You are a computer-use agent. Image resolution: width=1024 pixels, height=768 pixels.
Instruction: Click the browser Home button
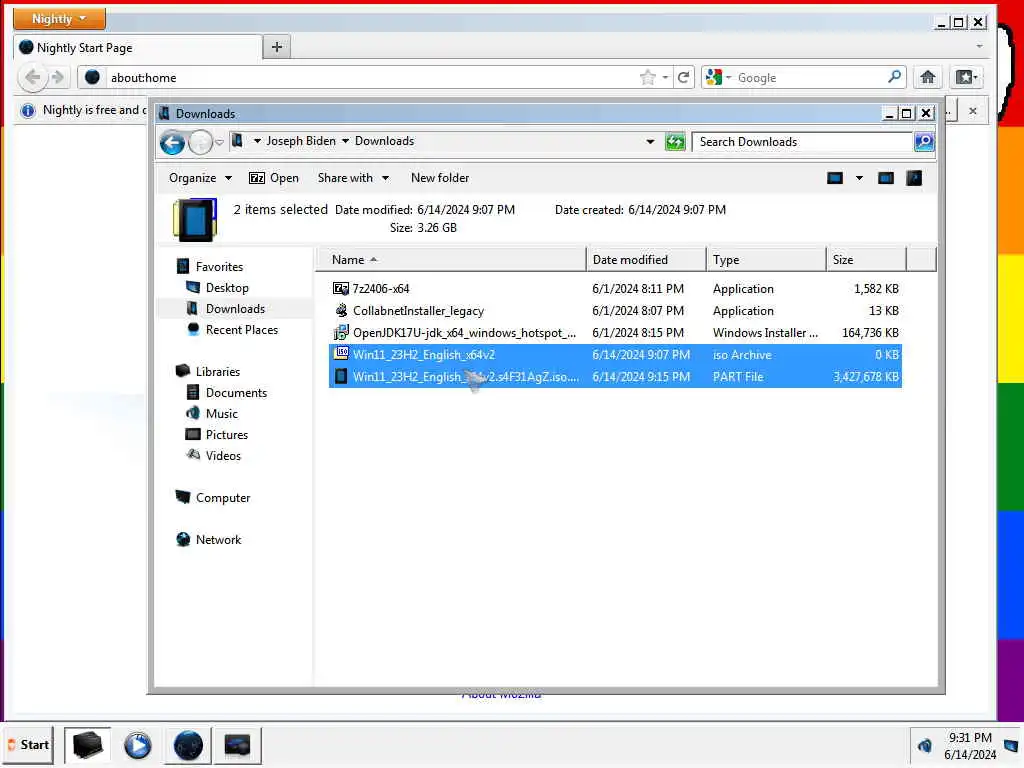click(927, 78)
